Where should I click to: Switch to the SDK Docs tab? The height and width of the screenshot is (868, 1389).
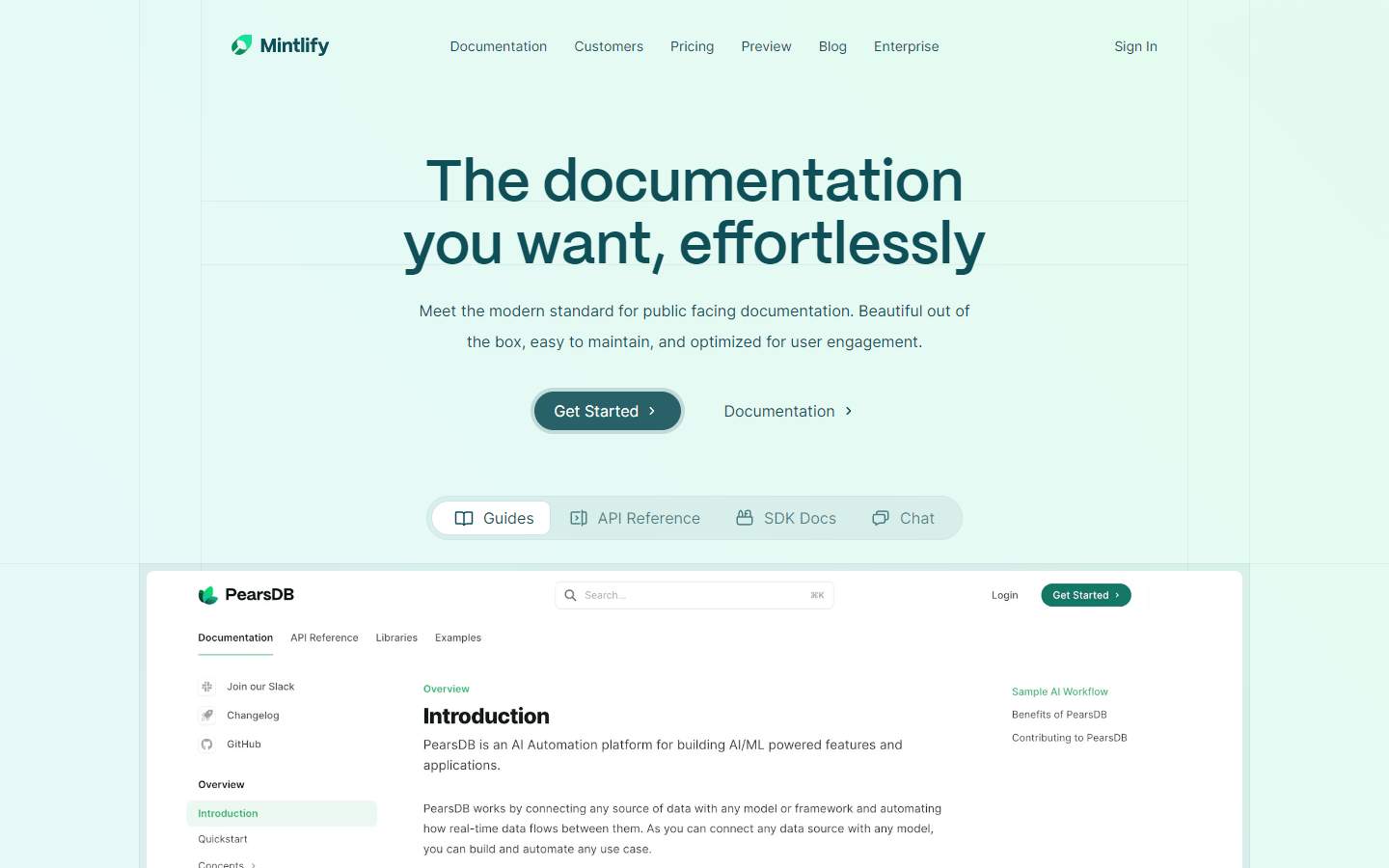(786, 518)
